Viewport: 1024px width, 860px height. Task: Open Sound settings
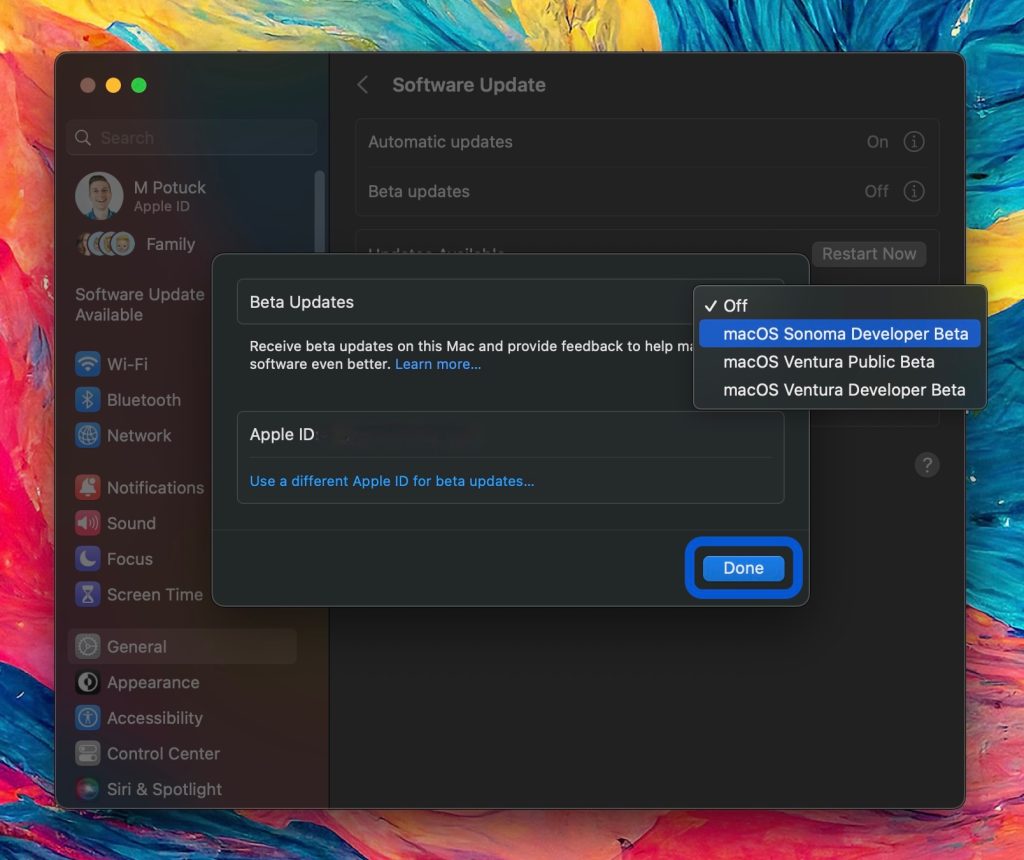click(125, 523)
